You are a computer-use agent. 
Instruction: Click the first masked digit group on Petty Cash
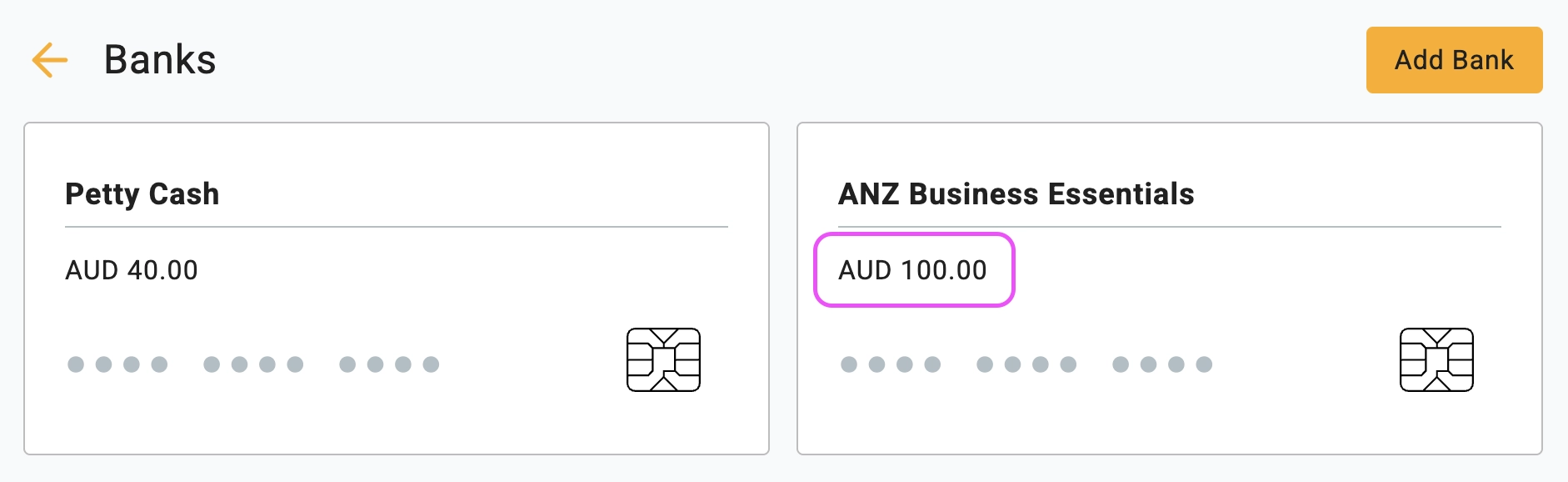(x=117, y=364)
